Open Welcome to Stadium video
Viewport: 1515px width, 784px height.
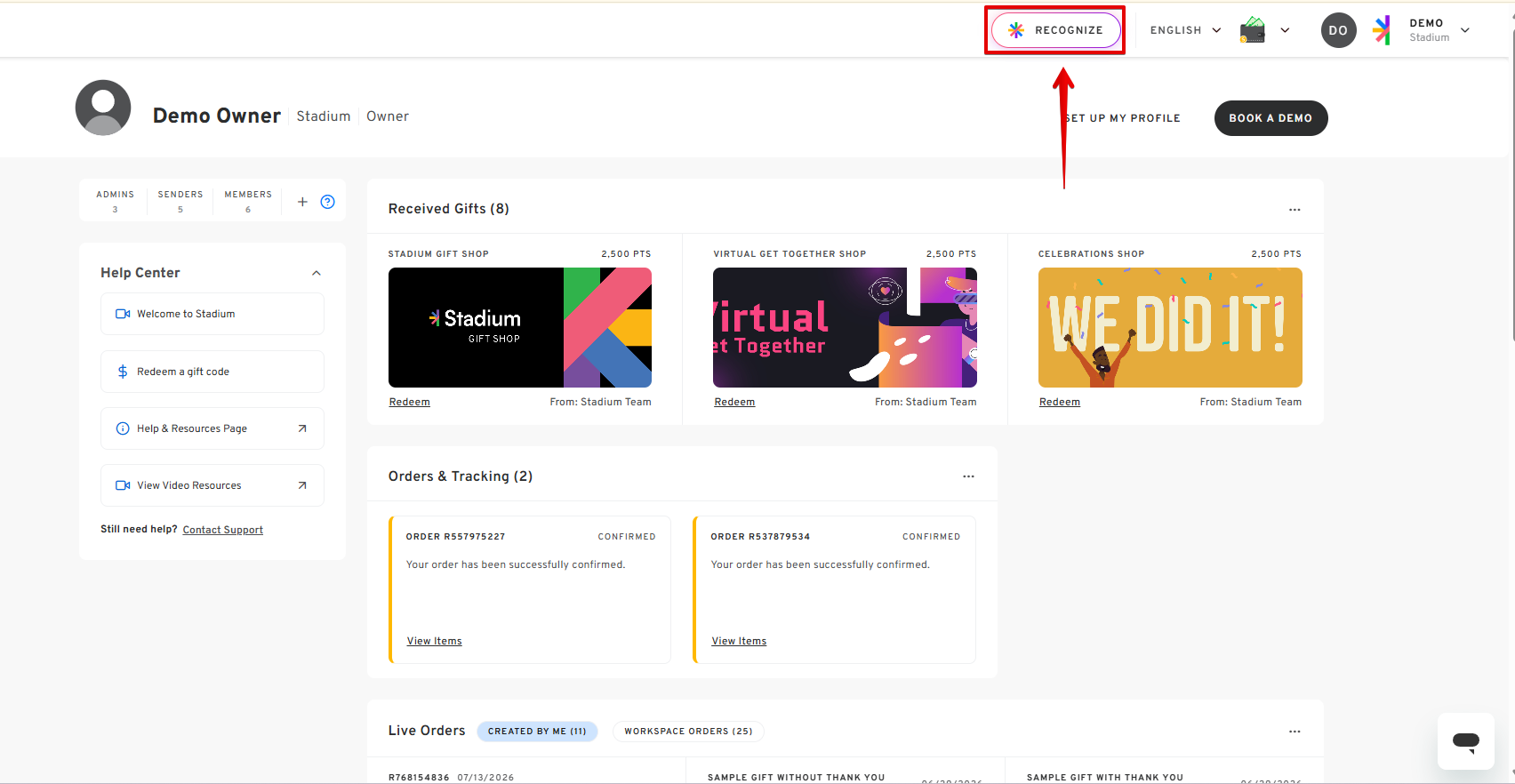tap(212, 314)
